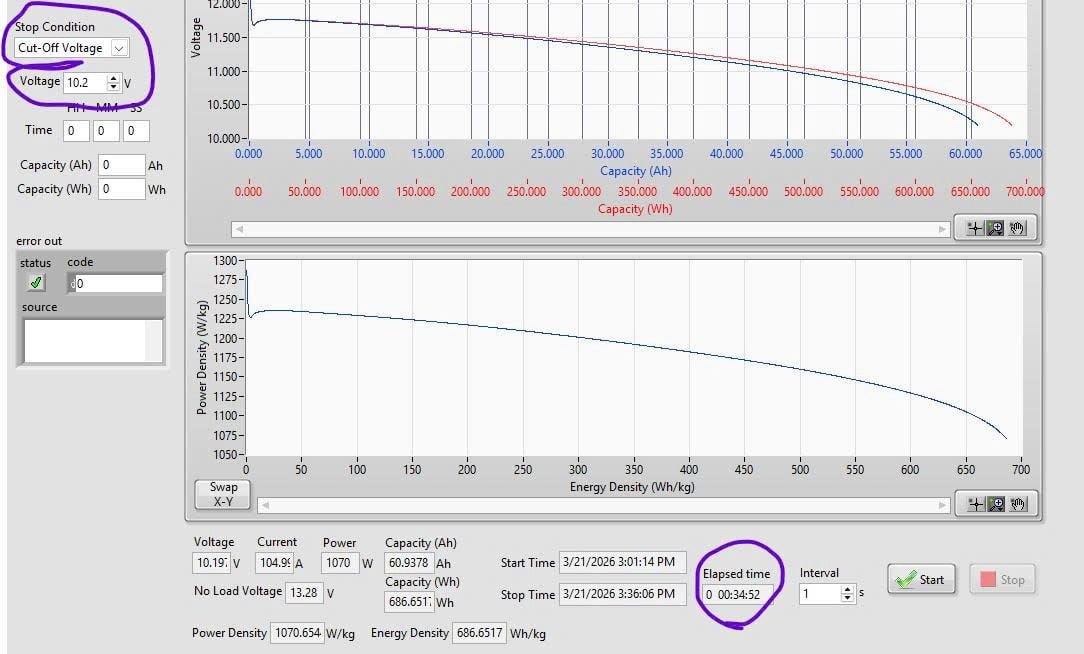This screenshot has width=1084, height=654.
Task: Click the error out status checkmark indicator
Action: click(37, 283)
